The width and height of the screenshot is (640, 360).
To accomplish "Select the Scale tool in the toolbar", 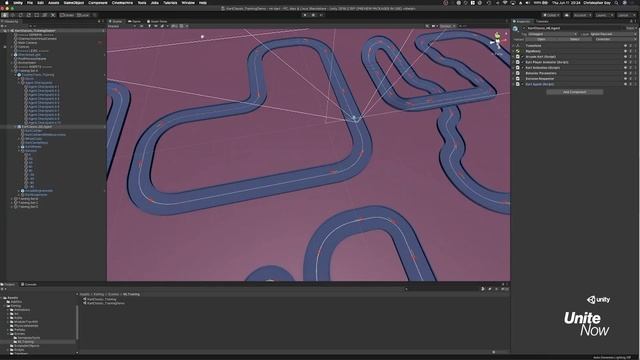I will (x=29, y=15).
